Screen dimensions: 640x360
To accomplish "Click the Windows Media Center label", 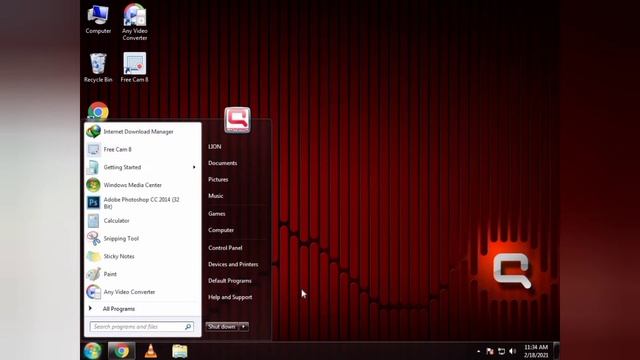I will 133,185.
